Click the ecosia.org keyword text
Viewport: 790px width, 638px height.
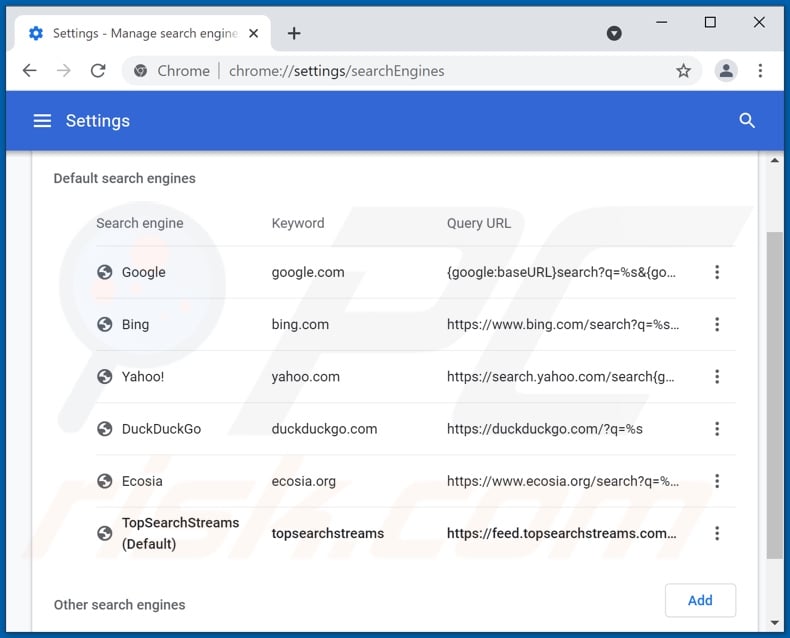click(x=303, y=481)
